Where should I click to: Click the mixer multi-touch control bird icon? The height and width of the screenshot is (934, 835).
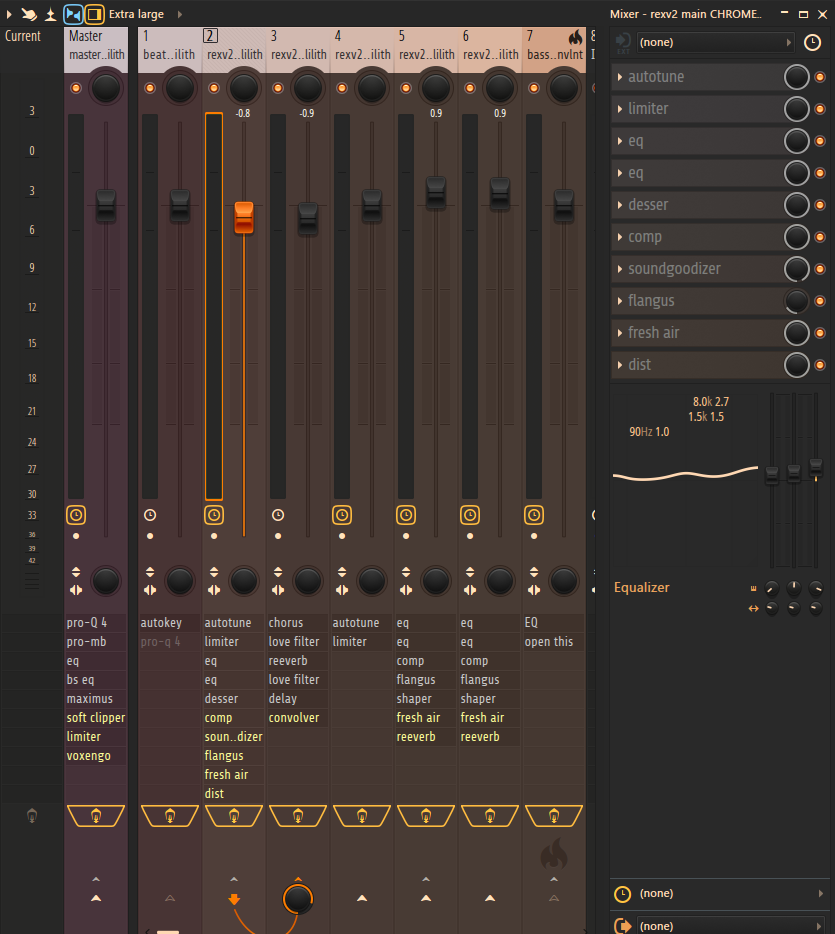[29, 14]
